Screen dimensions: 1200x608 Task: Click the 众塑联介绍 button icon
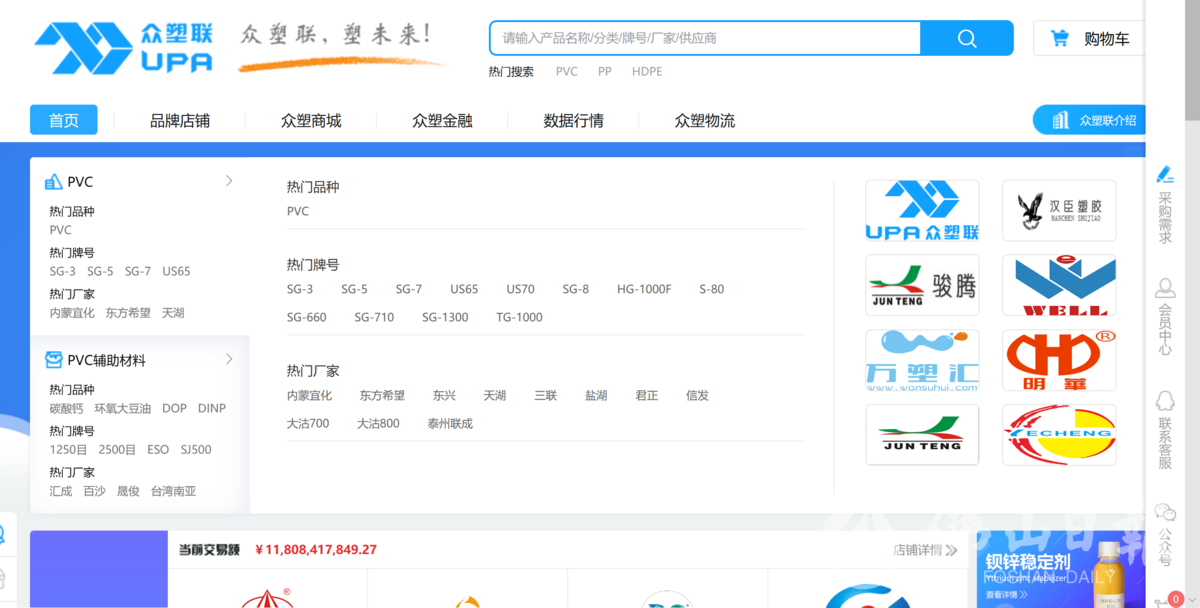click(1061, 120)
